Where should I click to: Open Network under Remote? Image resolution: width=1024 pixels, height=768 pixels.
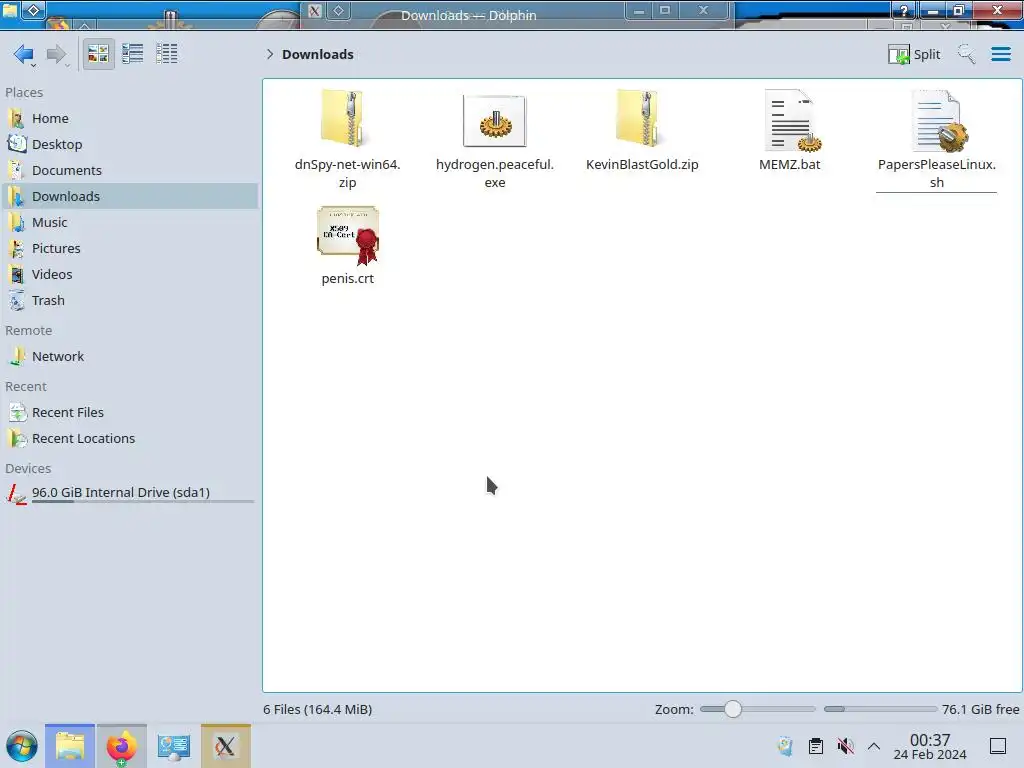[129, 357]
